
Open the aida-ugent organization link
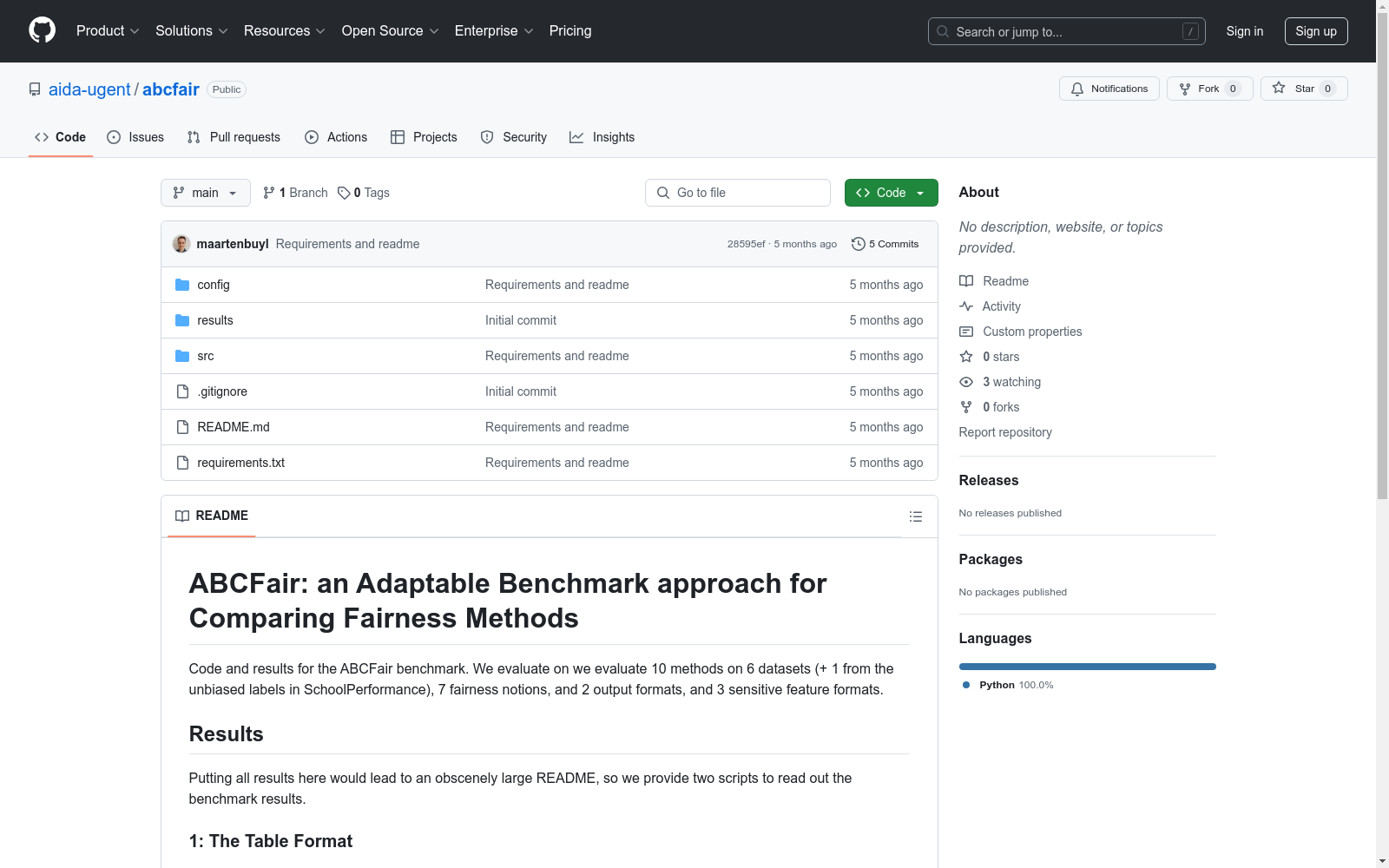89,89
